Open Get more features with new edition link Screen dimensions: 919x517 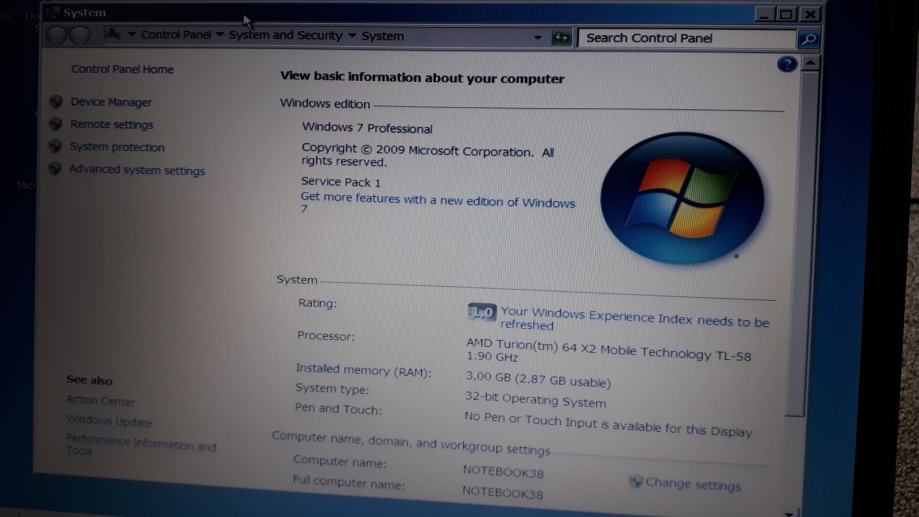[x=437, y=203]
